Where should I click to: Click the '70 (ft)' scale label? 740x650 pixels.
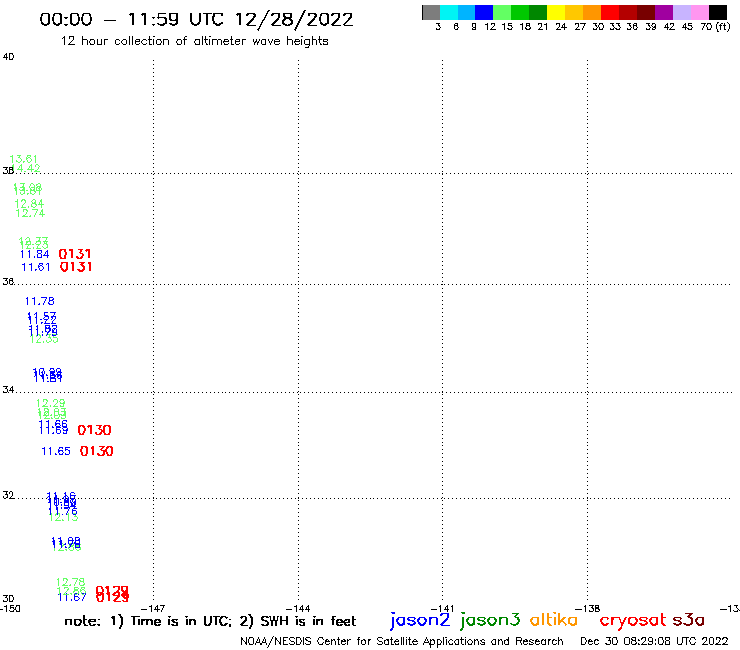pyautogui.click(x=715, y=27)
